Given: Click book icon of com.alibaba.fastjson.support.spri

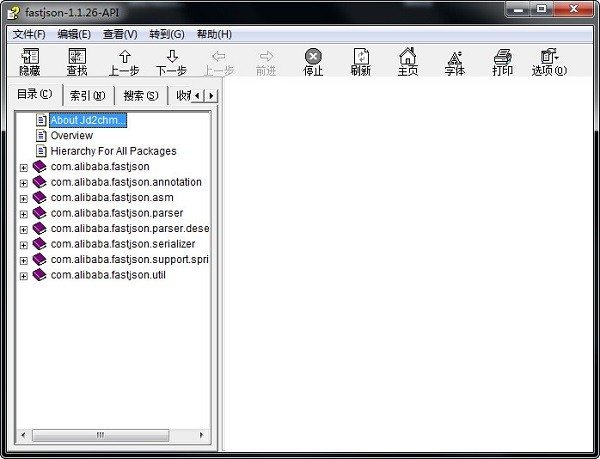Looking at the screenshot, I should tap(39, 259).
